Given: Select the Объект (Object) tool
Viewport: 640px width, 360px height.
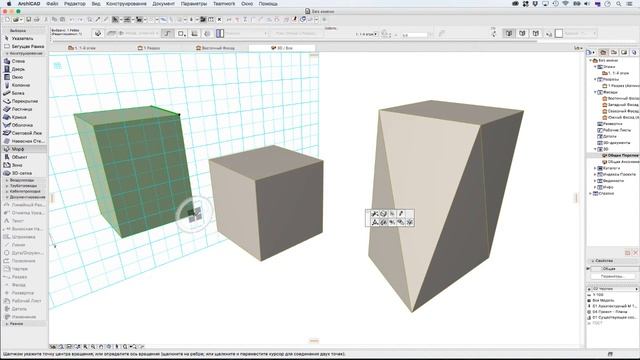Looking at the screenshot, I should (x=24, y=157).
